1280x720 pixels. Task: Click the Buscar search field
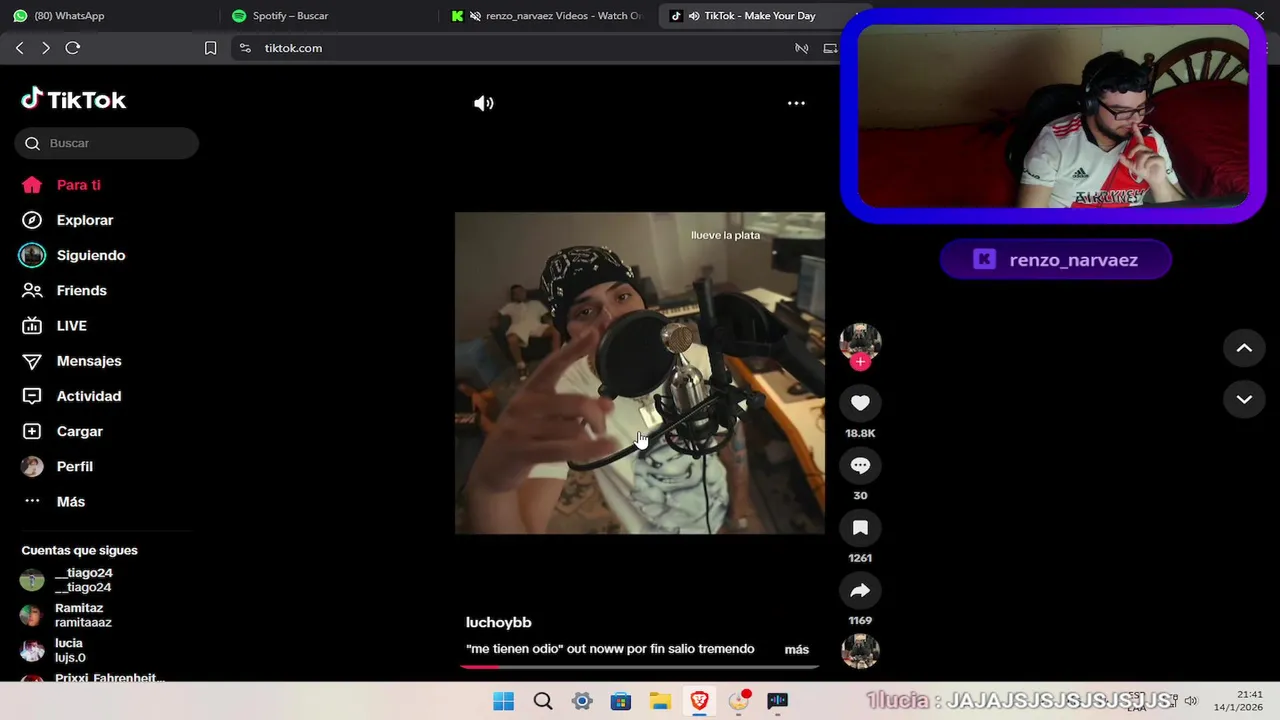click(107, 143)
